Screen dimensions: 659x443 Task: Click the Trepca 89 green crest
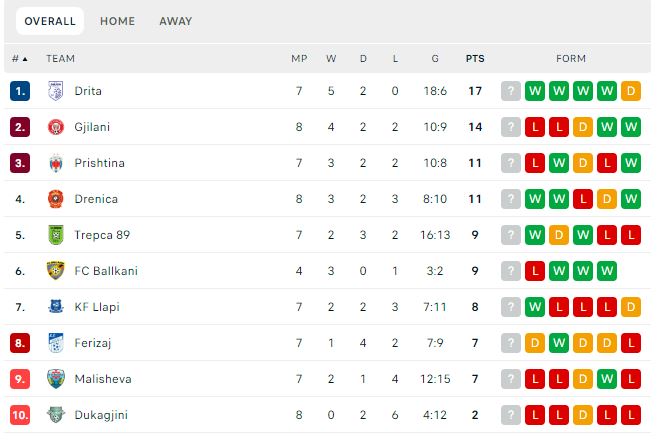coord(55,235)
